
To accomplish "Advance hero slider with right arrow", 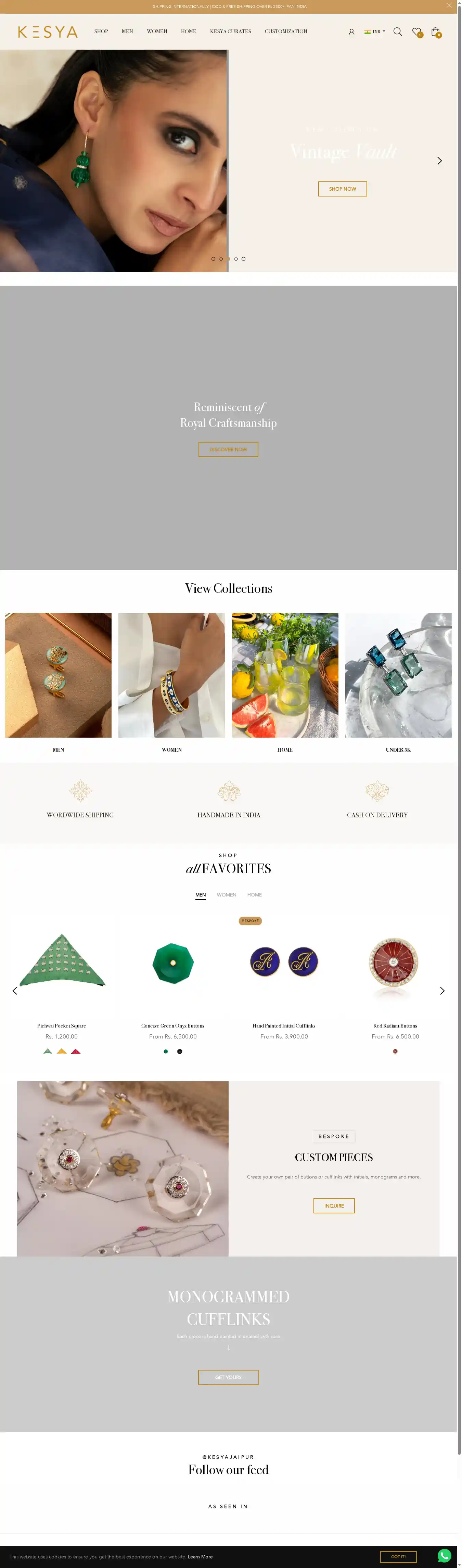I will tap(439, 161).
